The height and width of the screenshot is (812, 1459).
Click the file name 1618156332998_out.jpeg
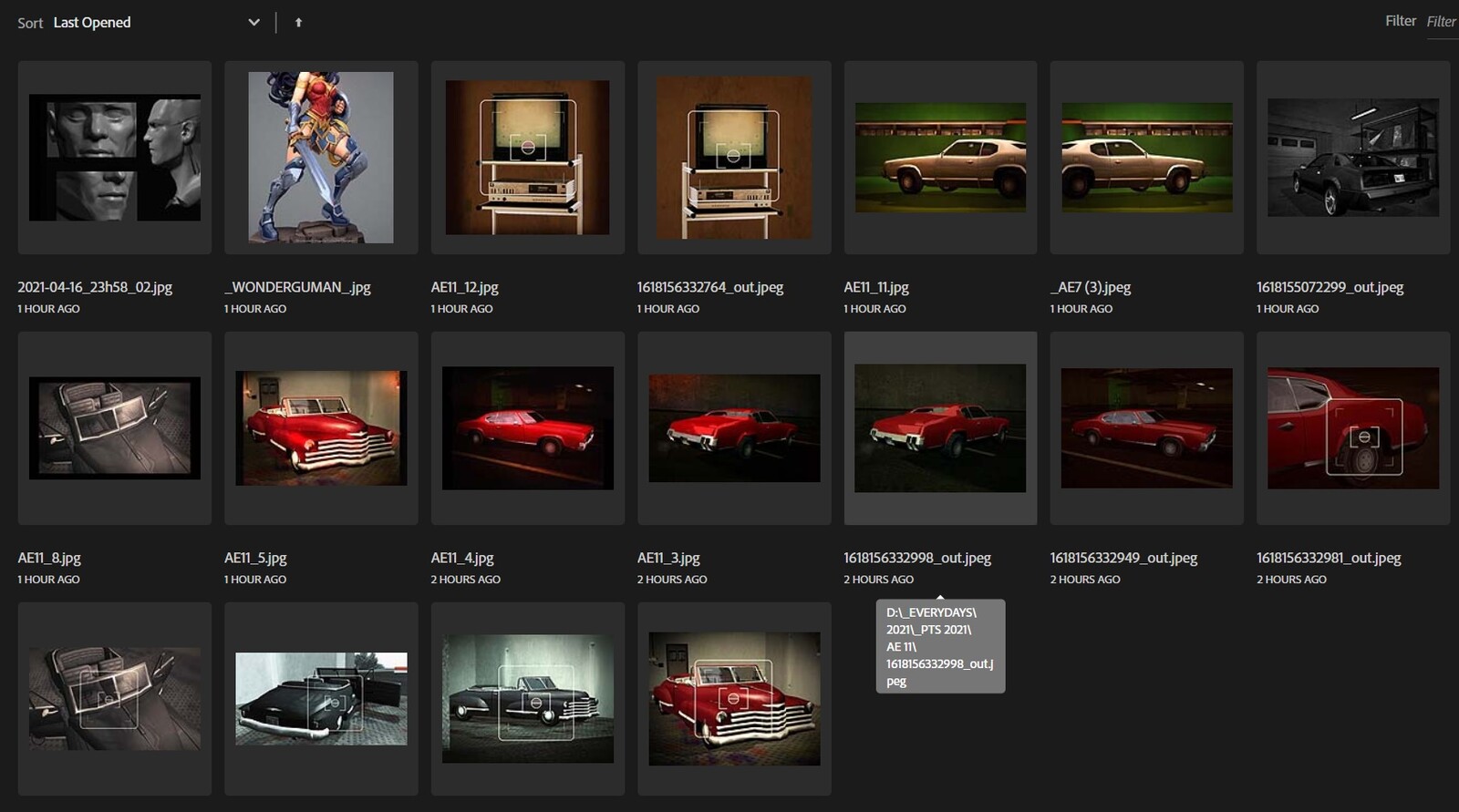coord(917,558)
